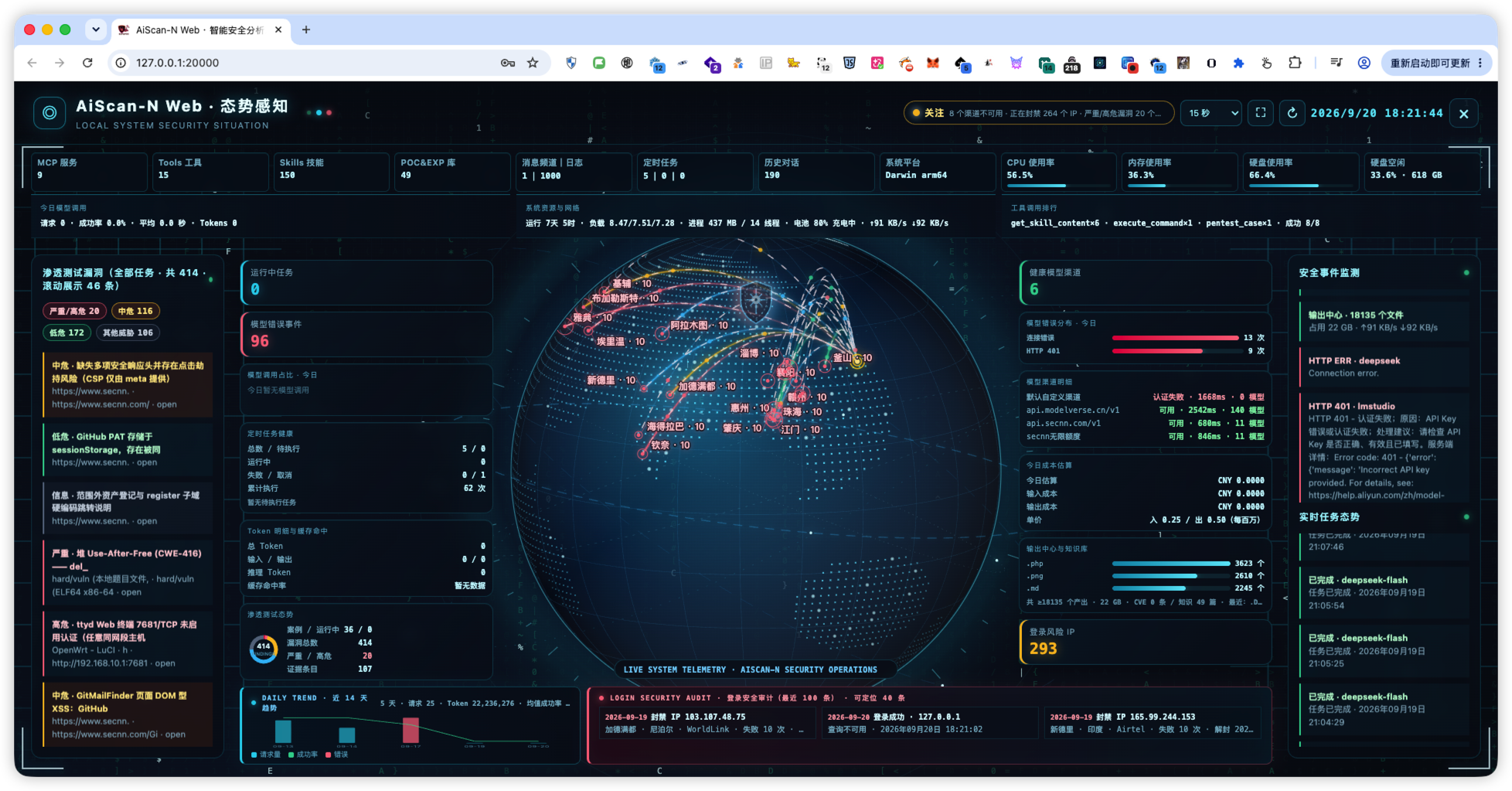Viewport: 1512px width, 791px height.
Task: Open the GitHub PAT sessionStorage vulnerability entry
Action: pos(128,449)
